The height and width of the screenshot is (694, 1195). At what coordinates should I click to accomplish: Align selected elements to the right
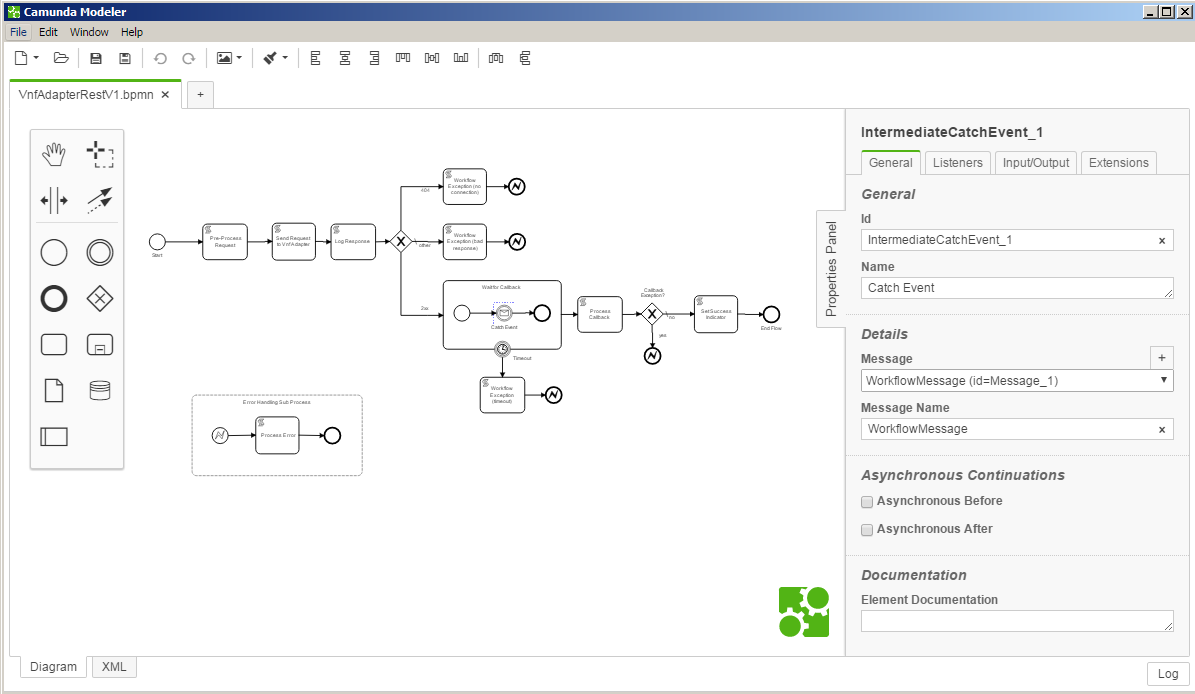click(x=373, y=58)
